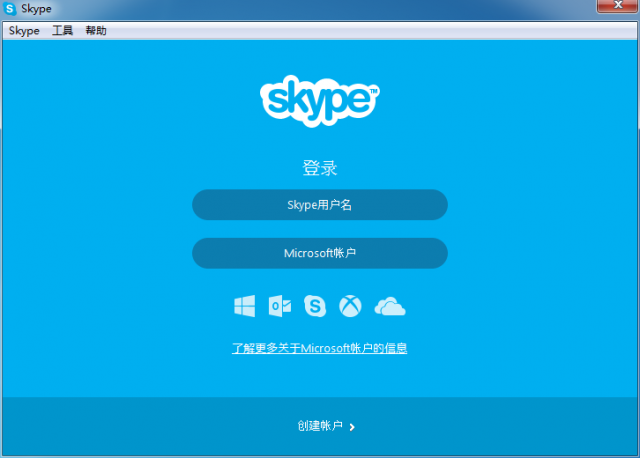Sign in with Skype用户名 button
Screen dimensions: 640x458
click(x=320, y=205)
